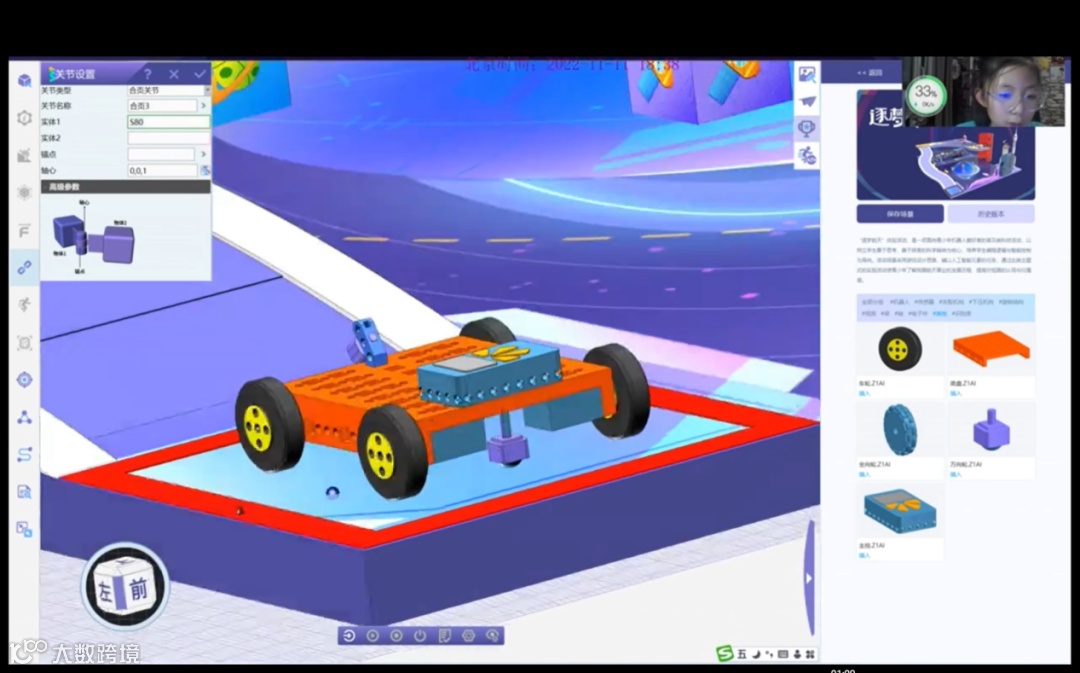Select the bracket frame icon in sidebar
1080x673 pixels.
24,342
